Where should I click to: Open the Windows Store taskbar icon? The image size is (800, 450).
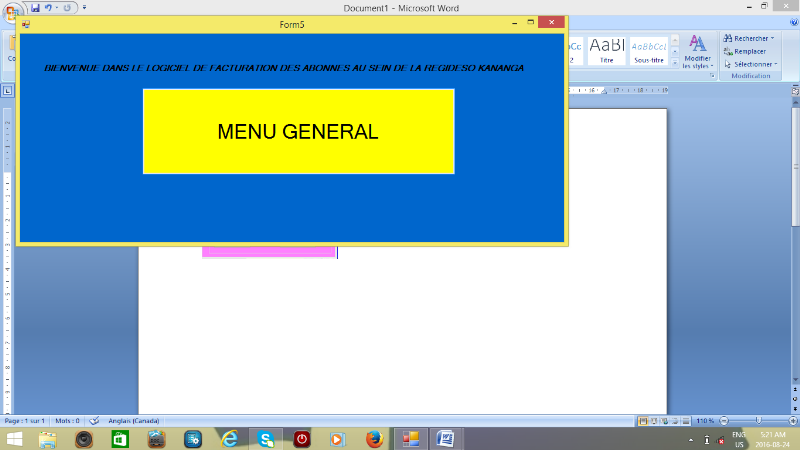120,439
